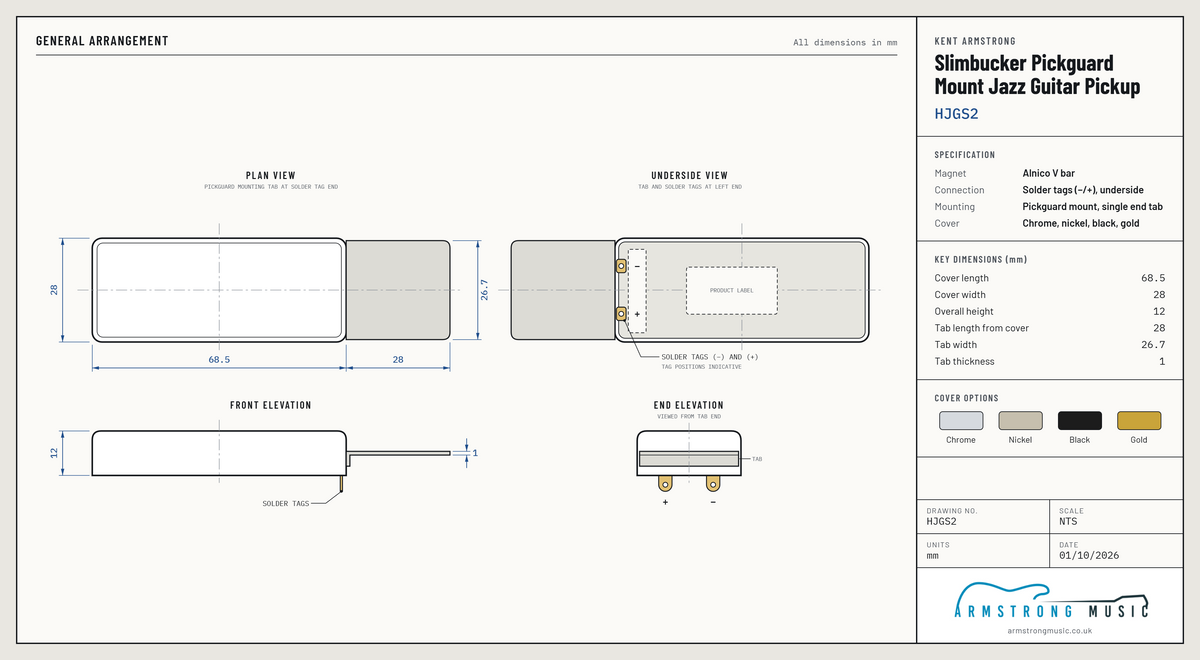Screen dimensions: 1200x660
Task: Open the armstrongmusic.co.uk link
Action: (x=1049, y=631)
